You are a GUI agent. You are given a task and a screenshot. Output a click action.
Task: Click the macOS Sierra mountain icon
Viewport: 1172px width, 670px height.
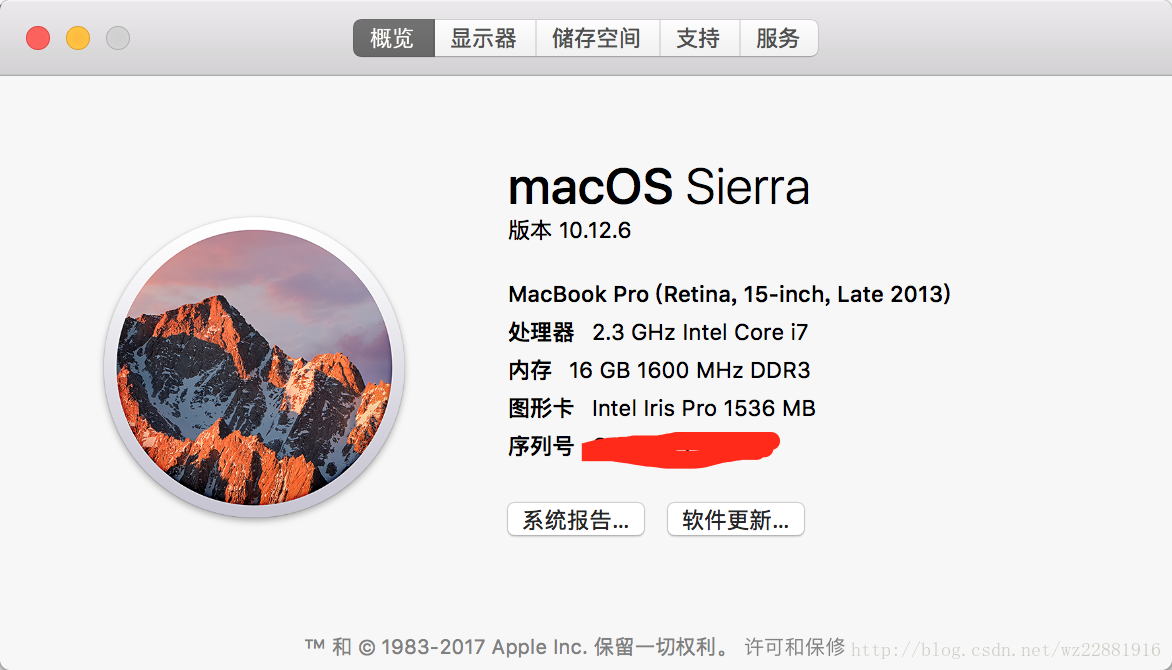(255, 367)
